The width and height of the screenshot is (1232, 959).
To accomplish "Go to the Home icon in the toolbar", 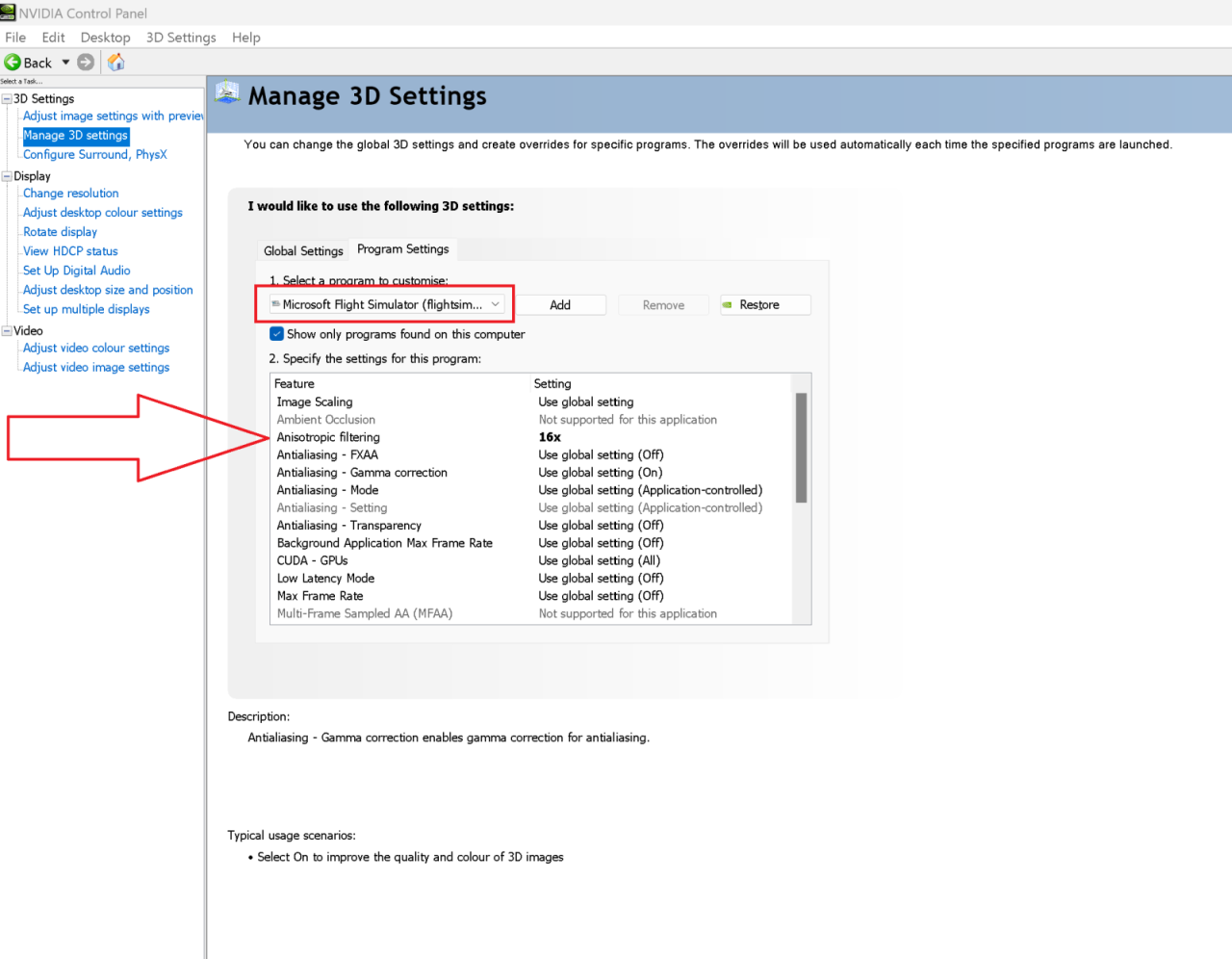I will (x=116, y=63).
